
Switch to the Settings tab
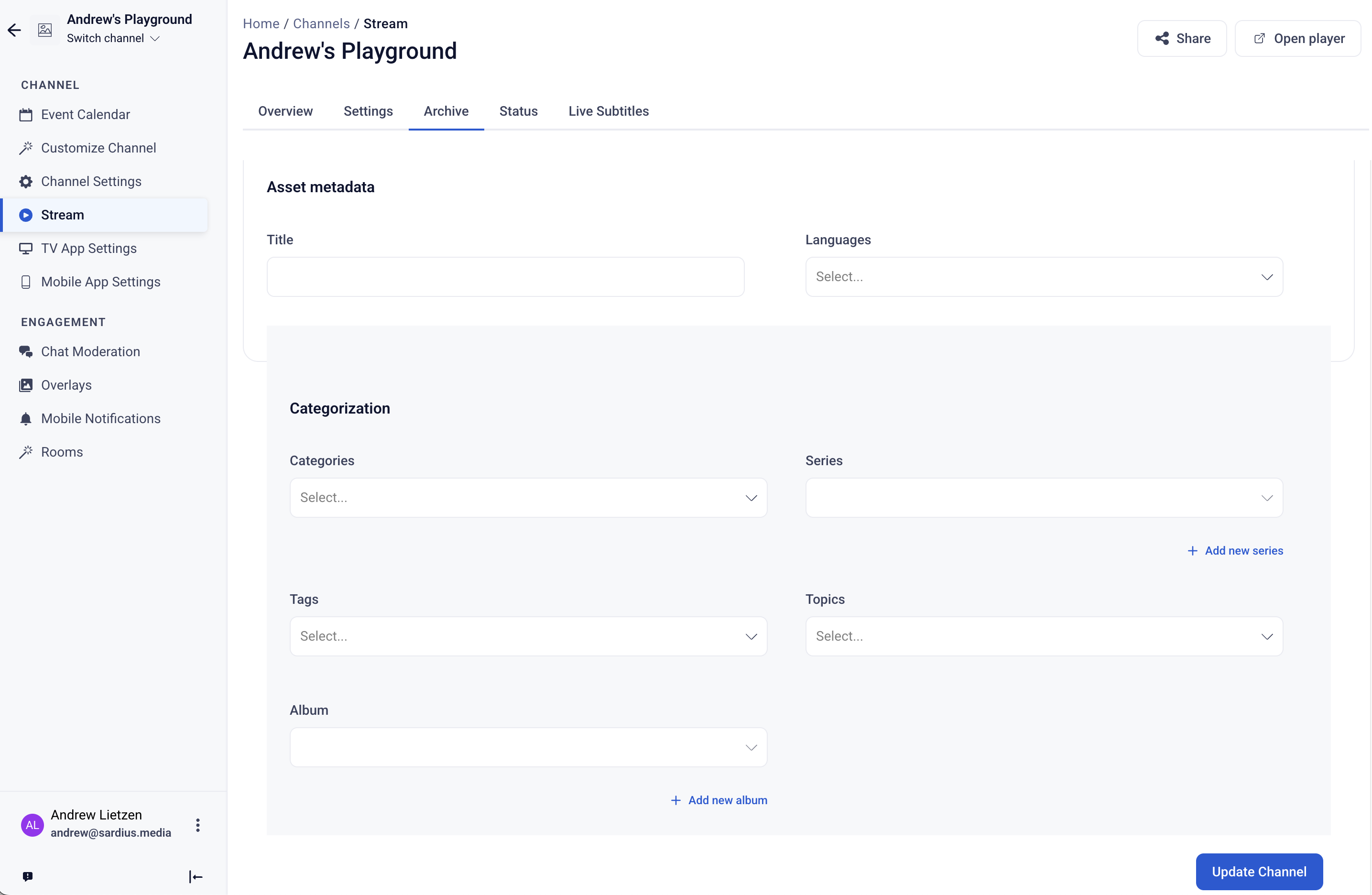tap(368, 111)
